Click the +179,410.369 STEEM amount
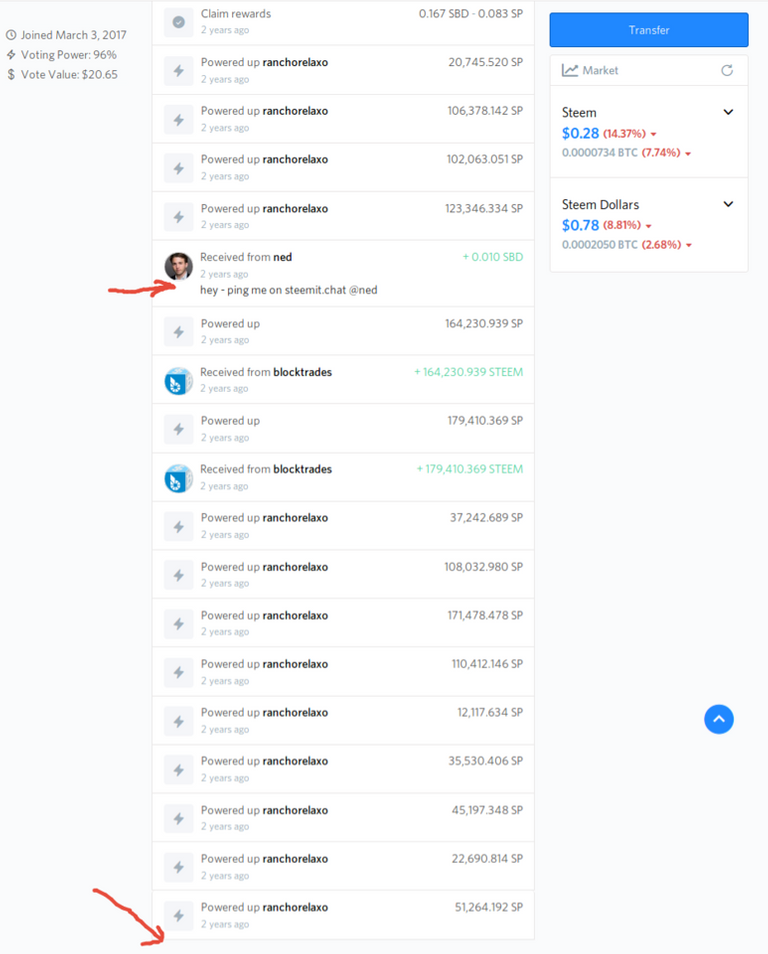 470,469
